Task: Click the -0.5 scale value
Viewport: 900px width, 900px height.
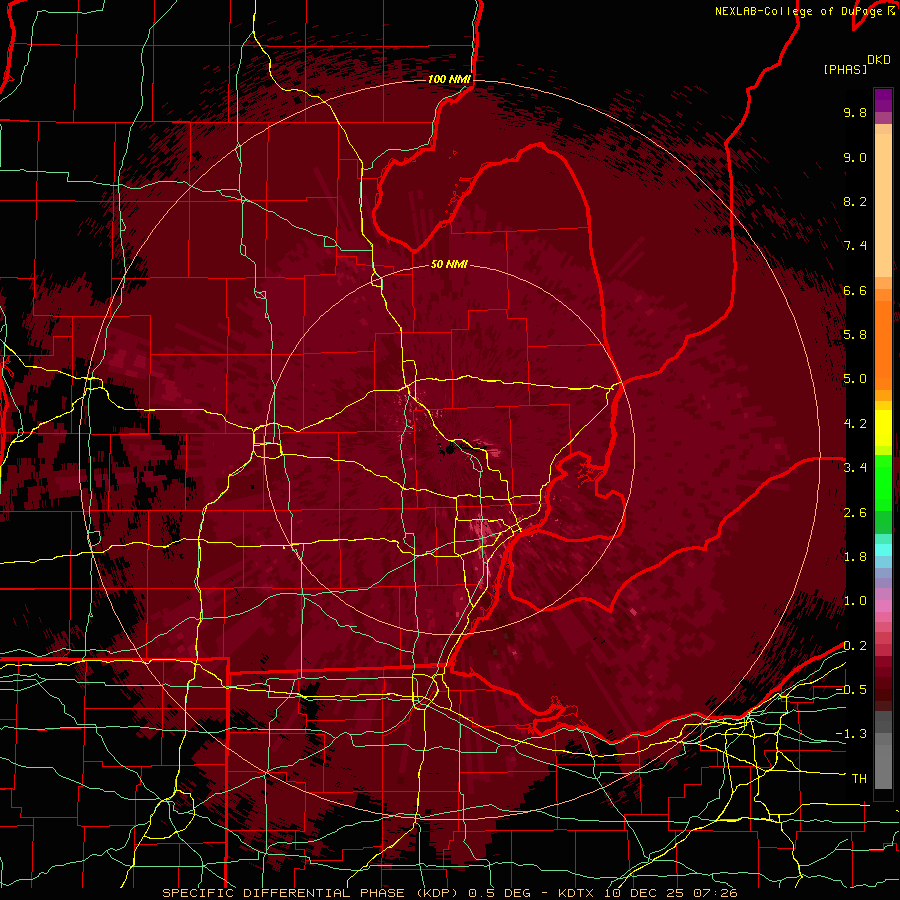Action: (851, 690)
